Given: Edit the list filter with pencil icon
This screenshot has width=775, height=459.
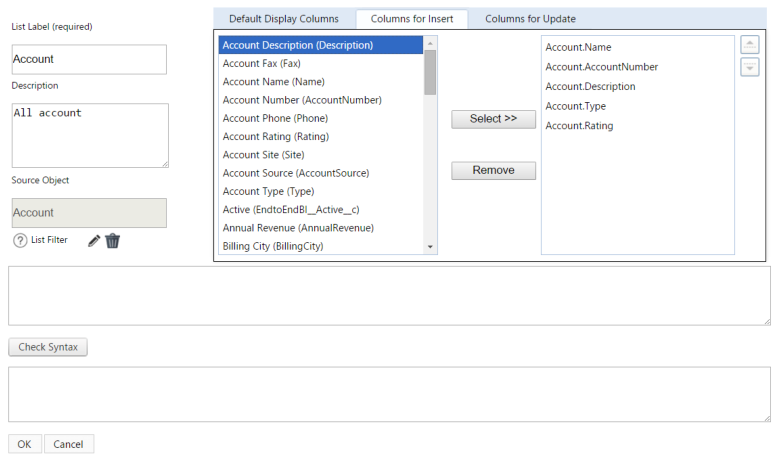Looking at the screenshot, I should point(94,241).
